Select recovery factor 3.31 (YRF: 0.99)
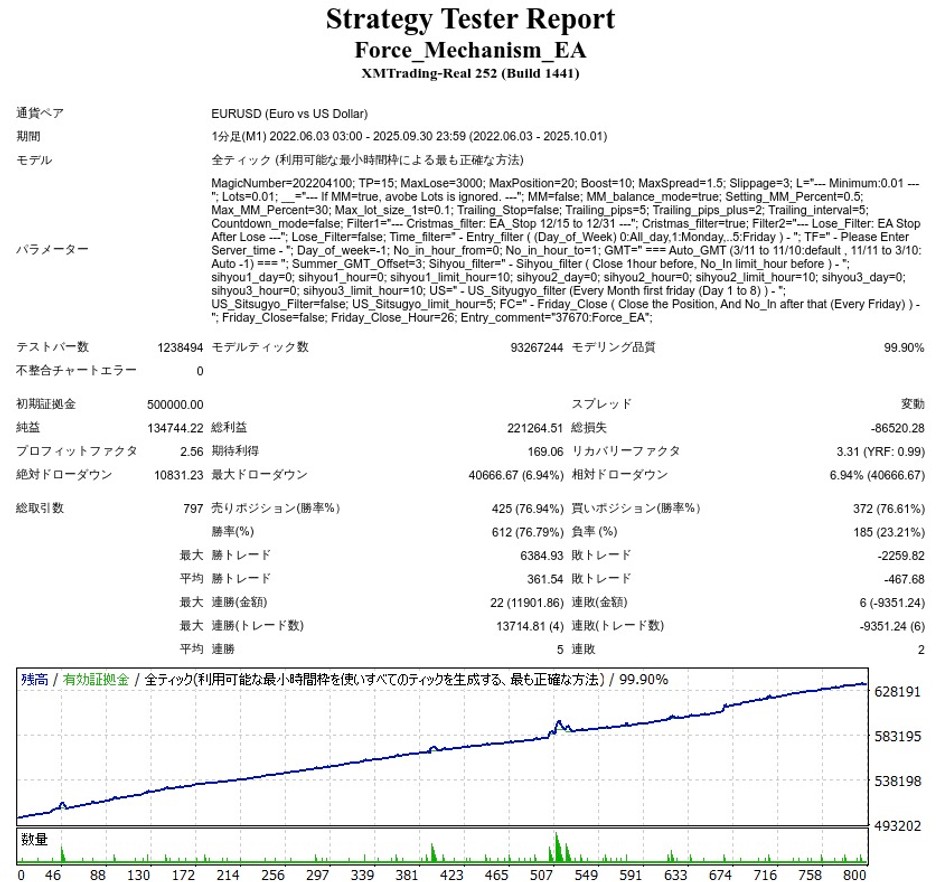The image size is (940, 882). click(880, 451)
